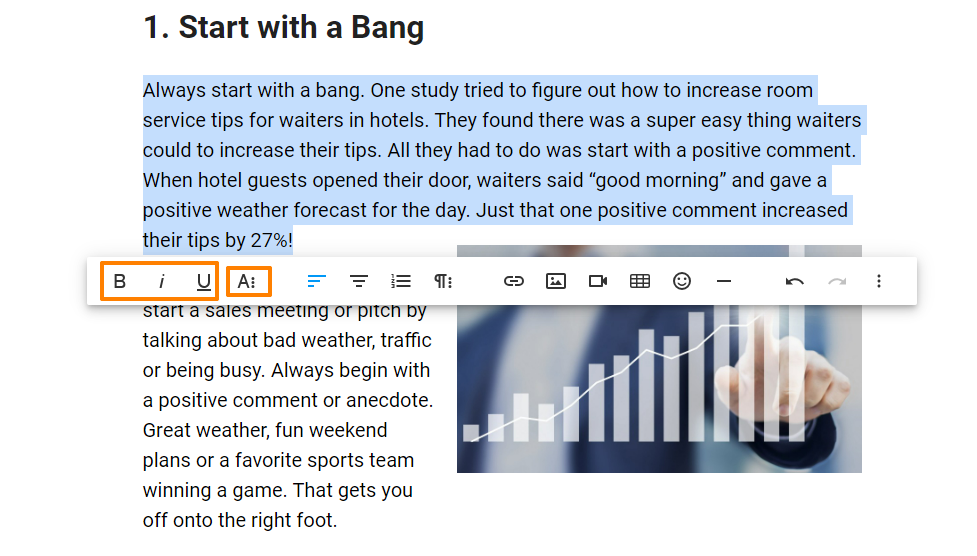Screen dimensions: 977x556
Task: Convert selection to an ordered list
Action: (401, 281)
